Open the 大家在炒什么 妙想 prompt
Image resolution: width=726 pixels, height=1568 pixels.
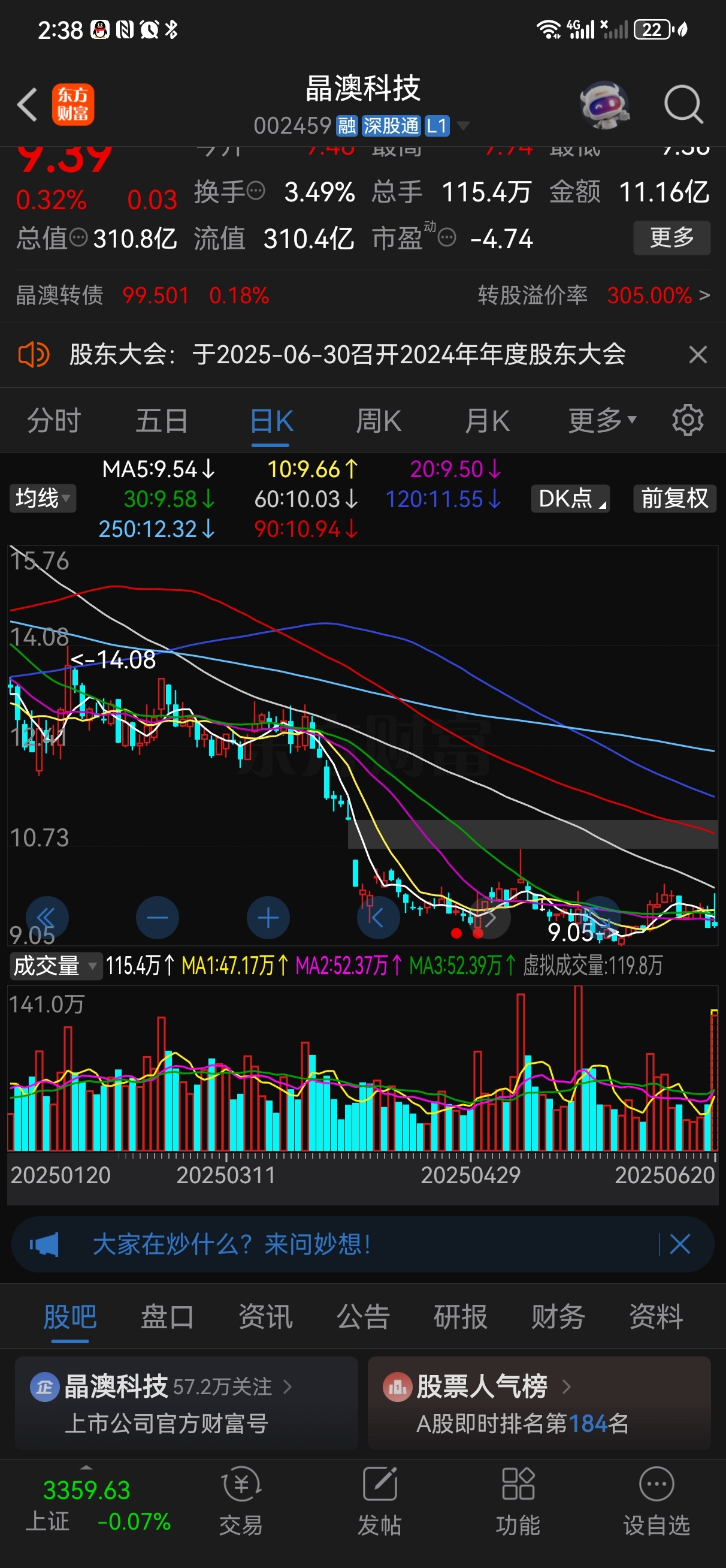[232, 1245]
